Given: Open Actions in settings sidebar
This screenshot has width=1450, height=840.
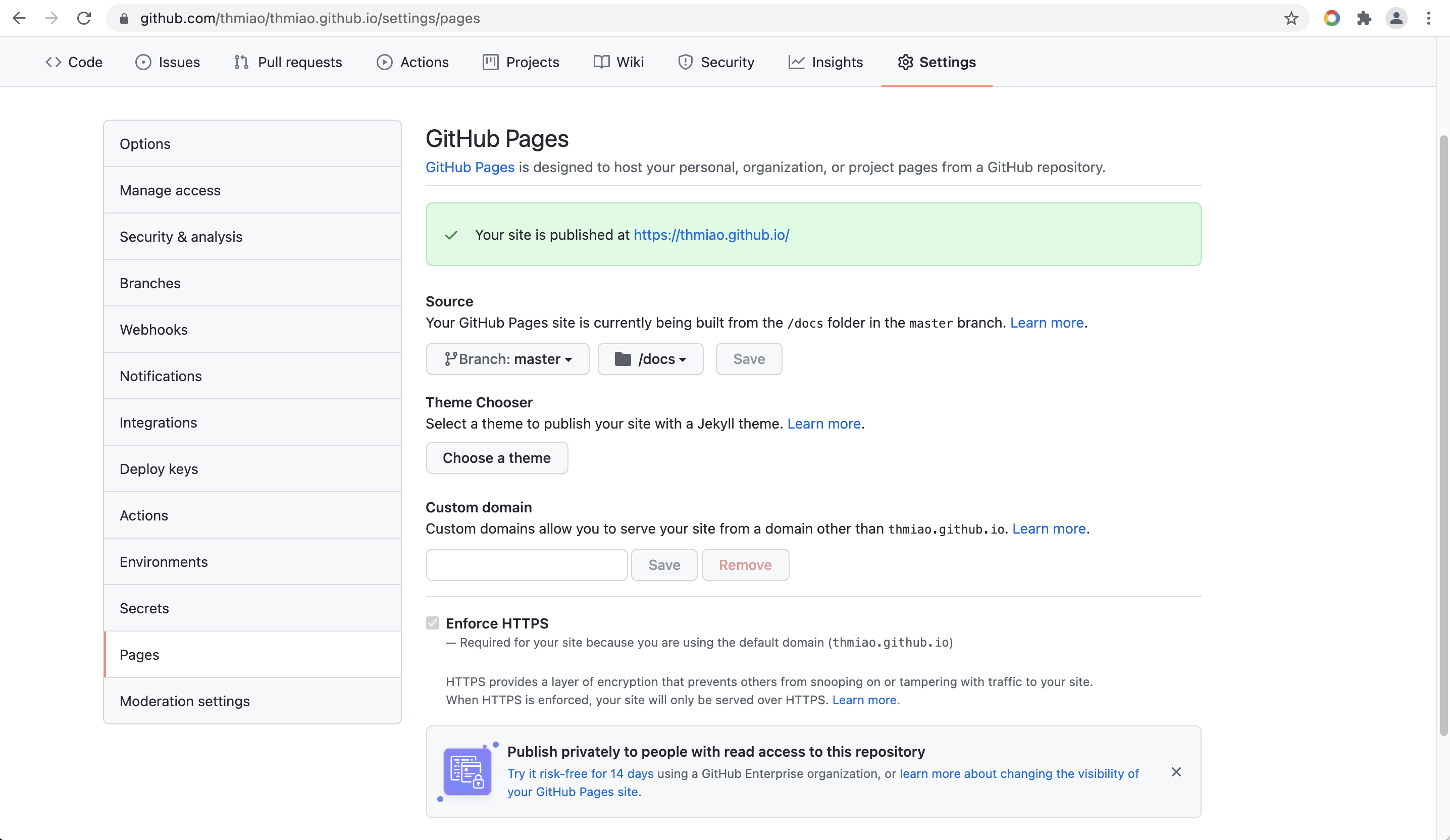Looking at the screenshot, I should click(x=252, y=515).
